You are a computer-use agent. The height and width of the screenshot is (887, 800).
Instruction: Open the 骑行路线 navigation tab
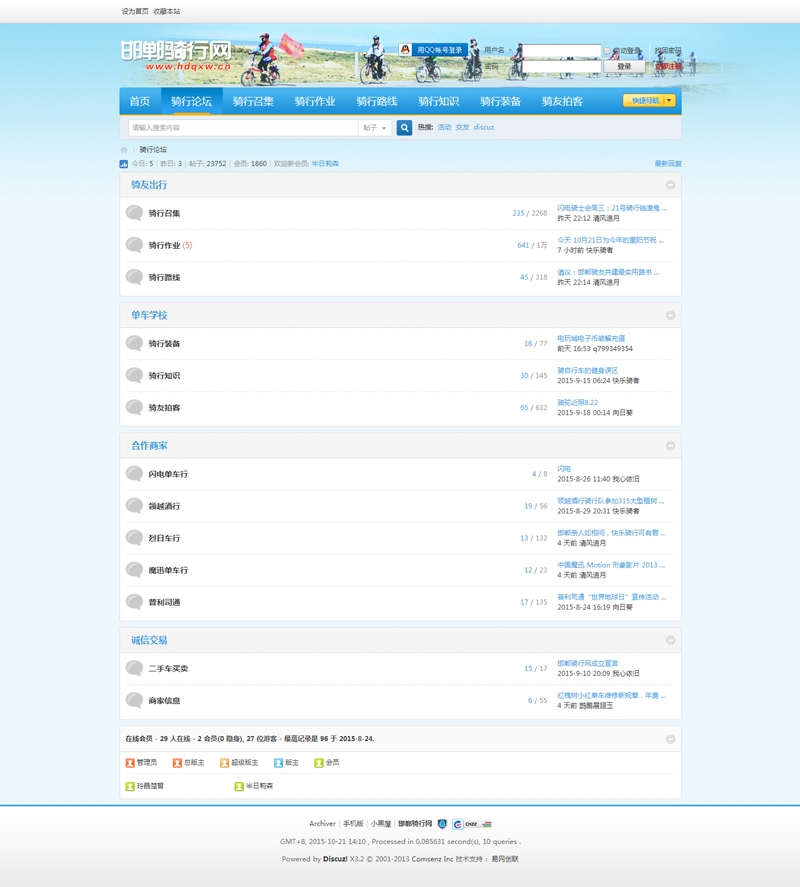pyautogui.click(x=377, y=101)
